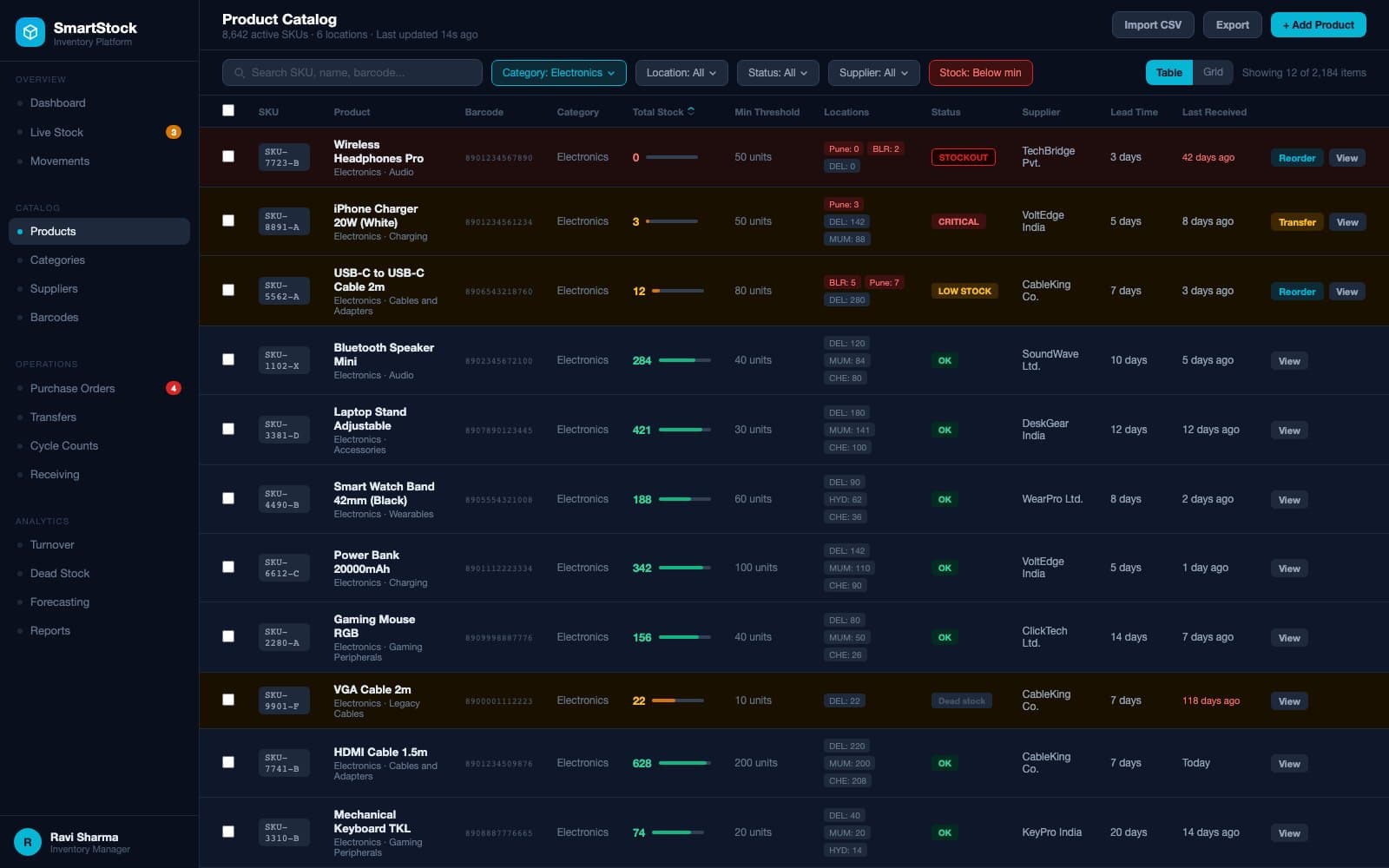Click the Dead stock status label
The image size is (1389, 868).
coord(962,700)
